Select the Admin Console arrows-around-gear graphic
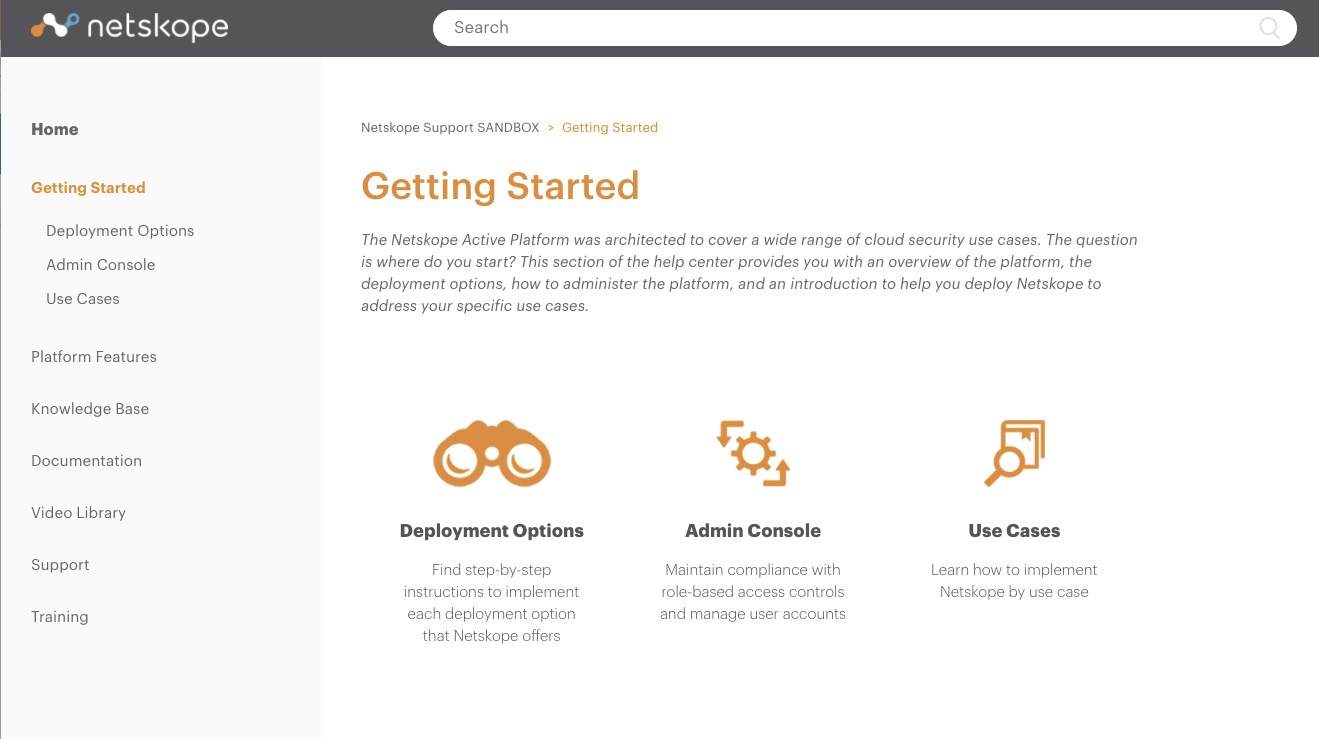The image size is (1319, 739). tap(753, 453)
